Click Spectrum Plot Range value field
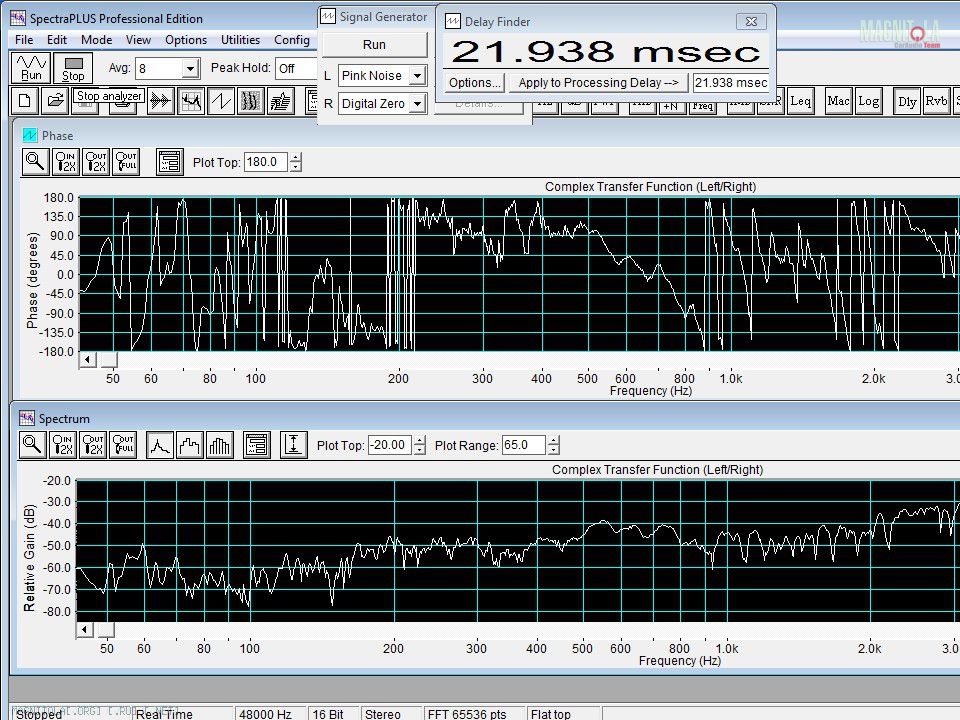 tap(523, 445)
